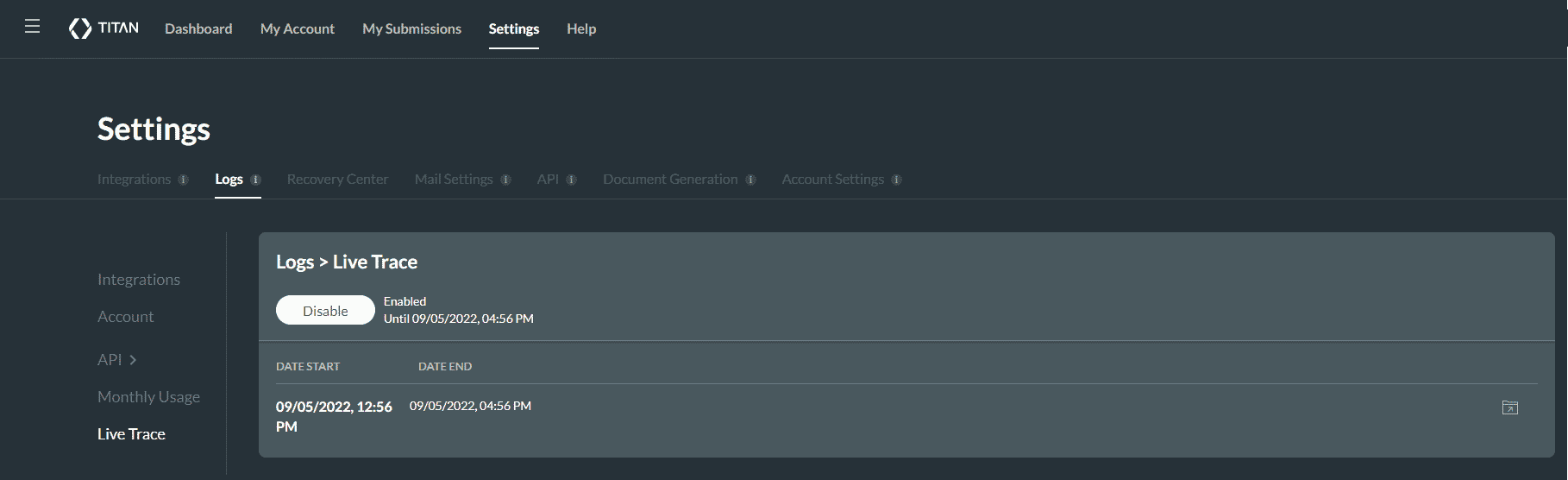Disable the Live Trace logging
Viewport: 1568px width, 480px height.
325,311
